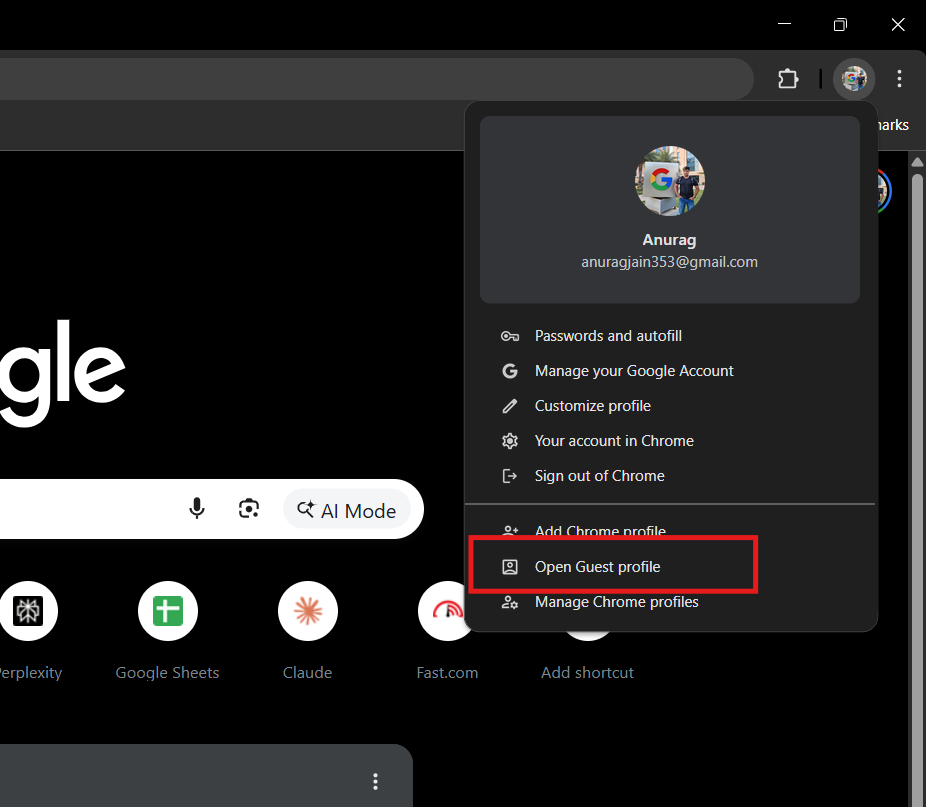This screenshot has width=926, height=807.
Task: Open the Claude shortcut
Action: click(307, 610)
